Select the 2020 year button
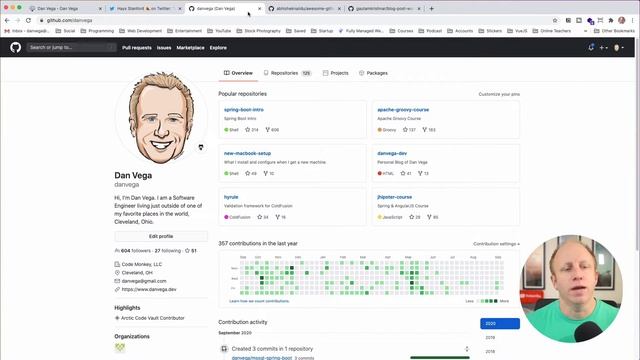The width and height of the screenshot is (640, 360). pyautogui.click(x=500, y=324)
